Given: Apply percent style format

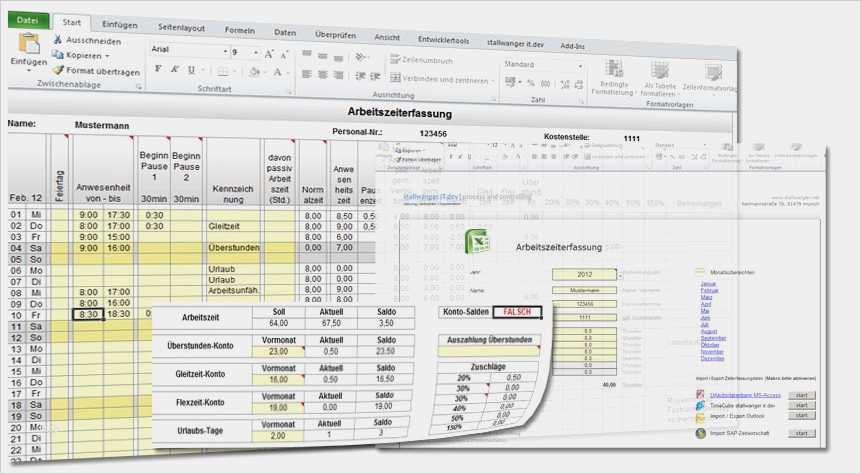Looking at the screenshot, I should pos(530,83).
